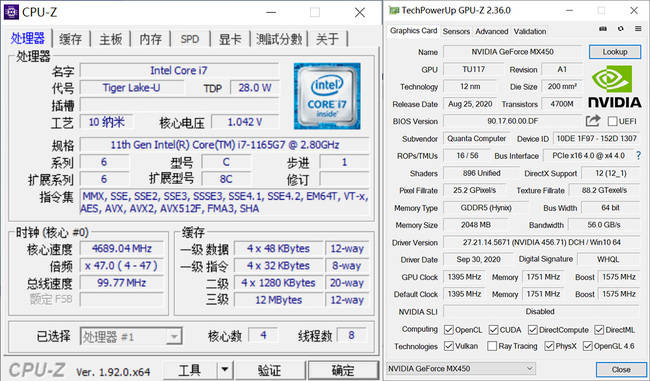Click the NVIDIA logo image

(x=614, y=86)
